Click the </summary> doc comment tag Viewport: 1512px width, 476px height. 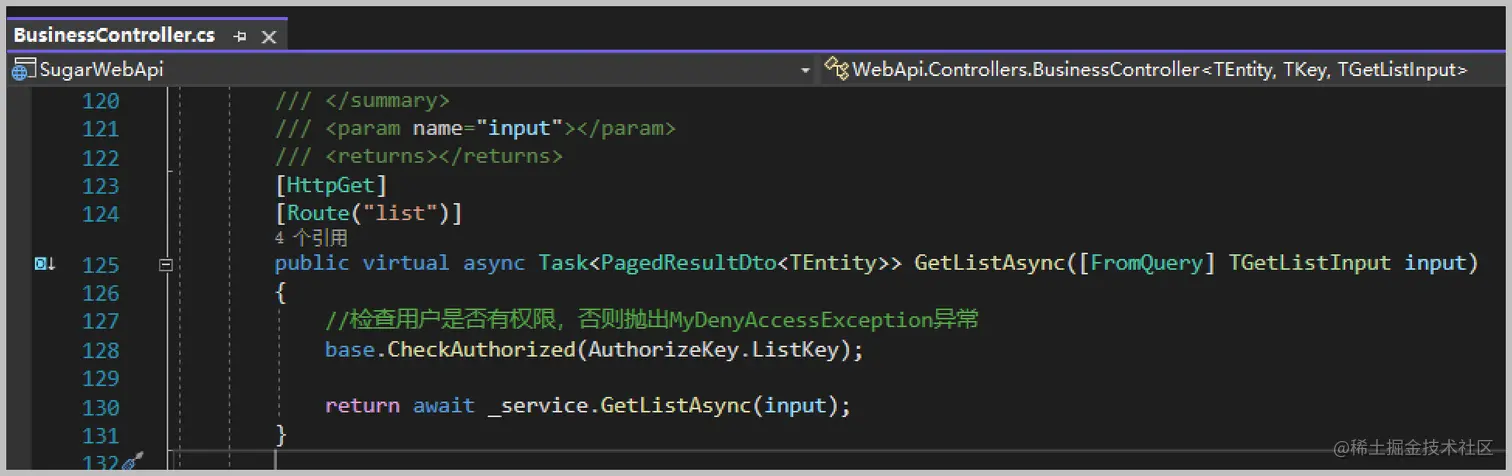(x=387, y=100)
